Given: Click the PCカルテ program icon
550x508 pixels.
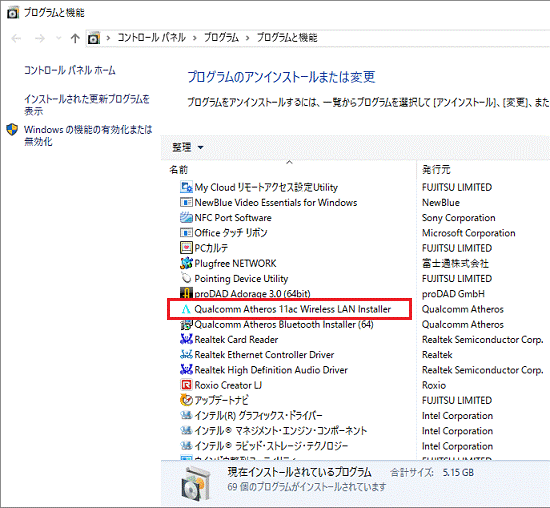Looking at the screenshot, I should 186,248.
